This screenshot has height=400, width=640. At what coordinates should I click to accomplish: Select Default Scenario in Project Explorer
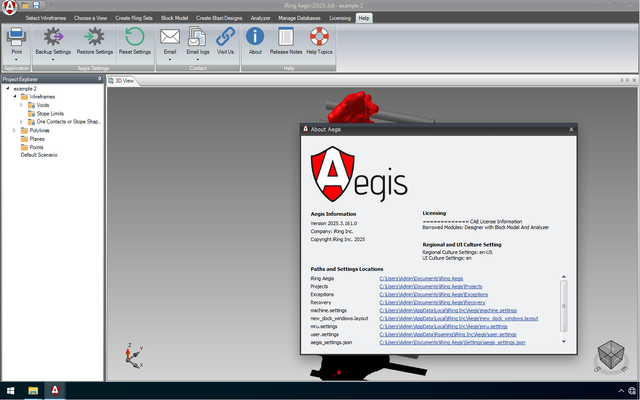pos(39,155)
